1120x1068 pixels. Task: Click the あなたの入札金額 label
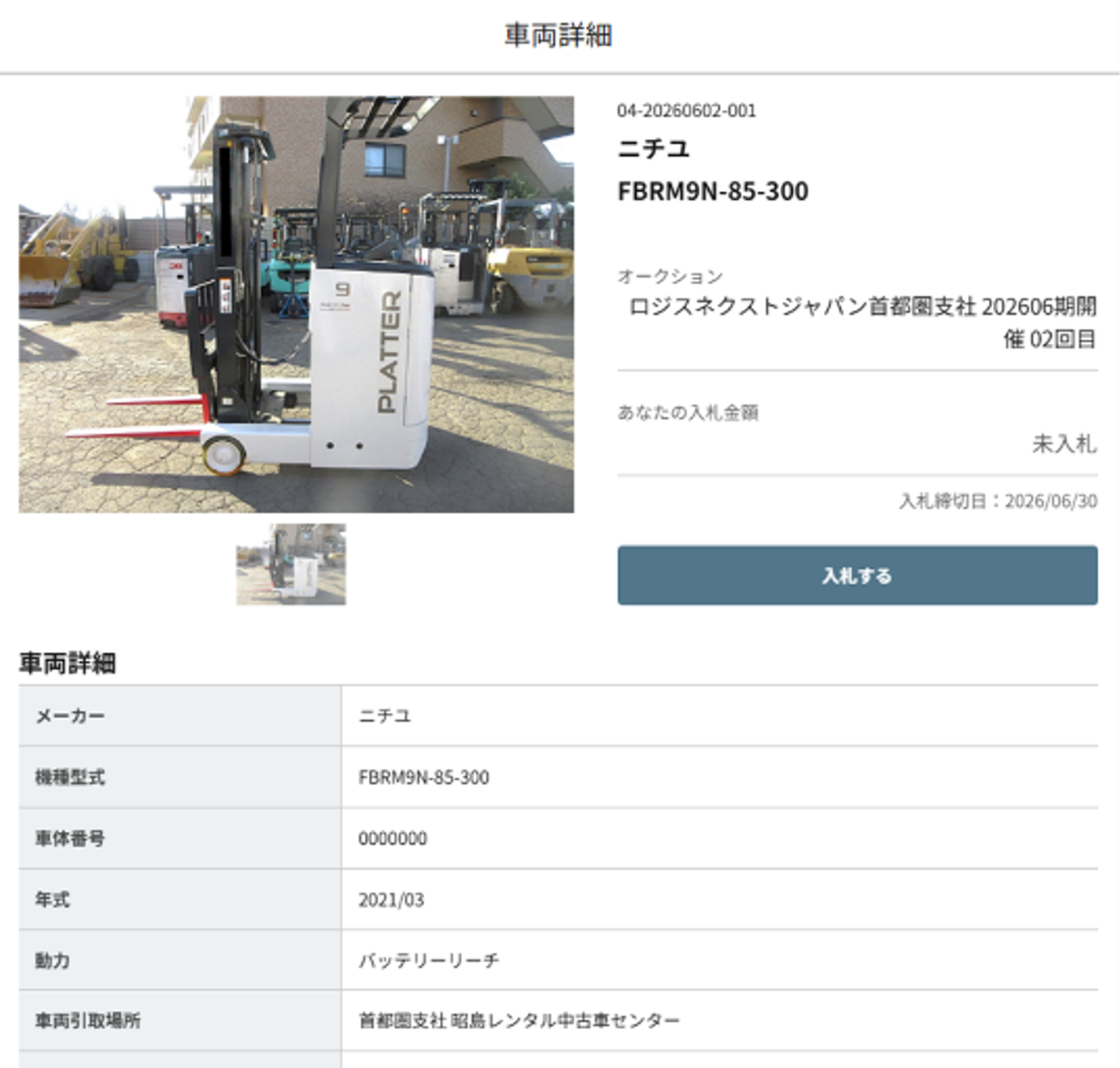[x=688, y=413]
